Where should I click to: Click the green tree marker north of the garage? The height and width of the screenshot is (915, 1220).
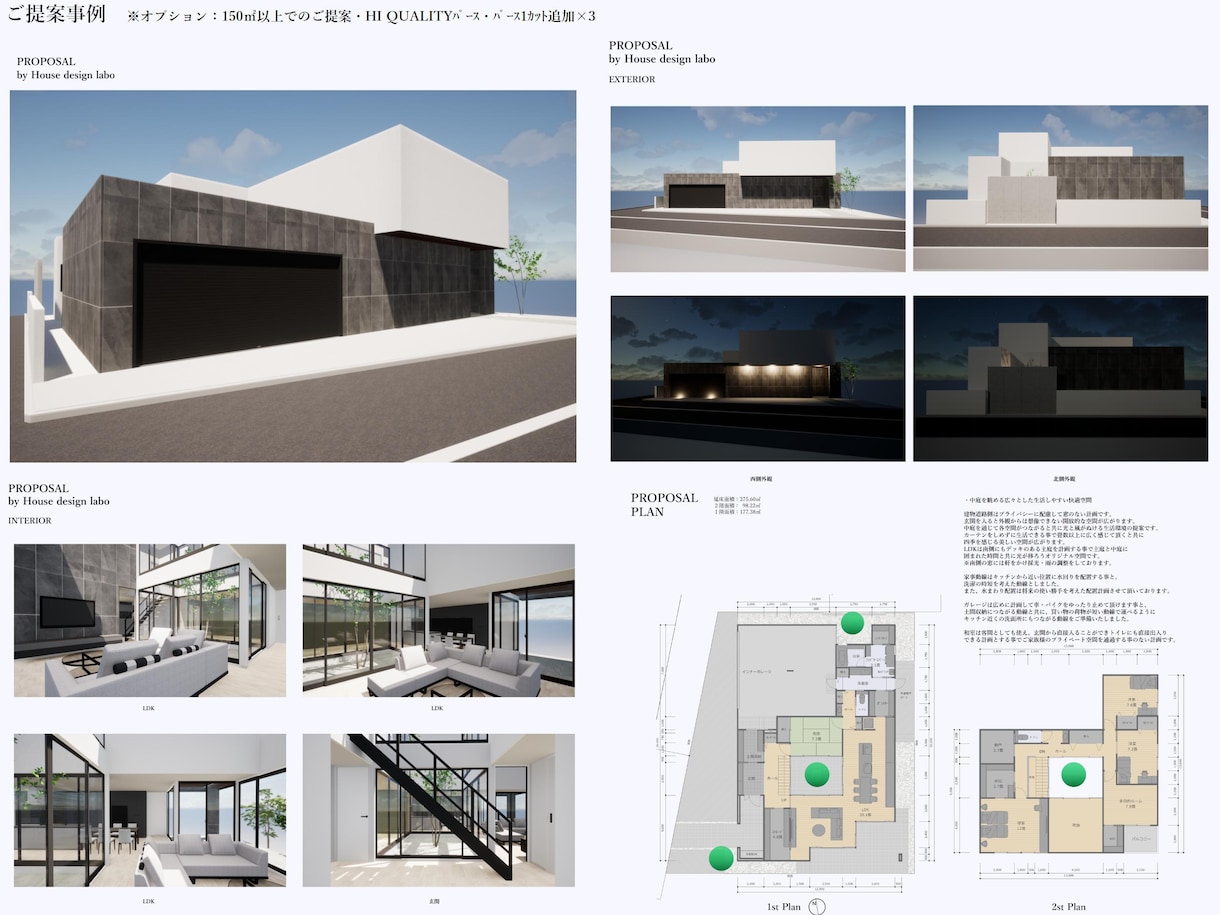tap(852, 623)
